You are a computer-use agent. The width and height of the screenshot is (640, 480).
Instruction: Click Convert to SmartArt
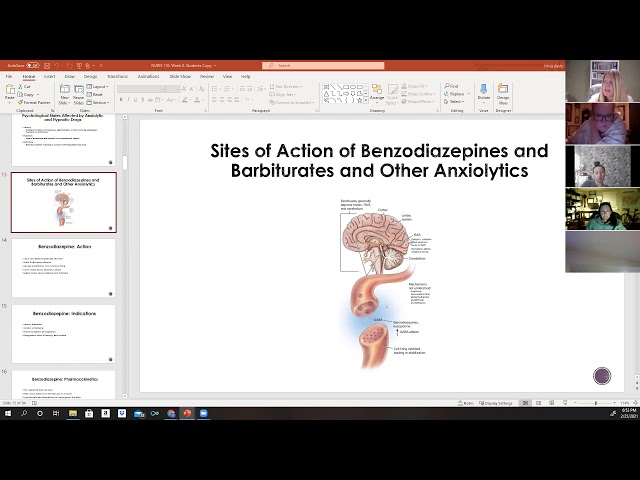tap(292, 102)
